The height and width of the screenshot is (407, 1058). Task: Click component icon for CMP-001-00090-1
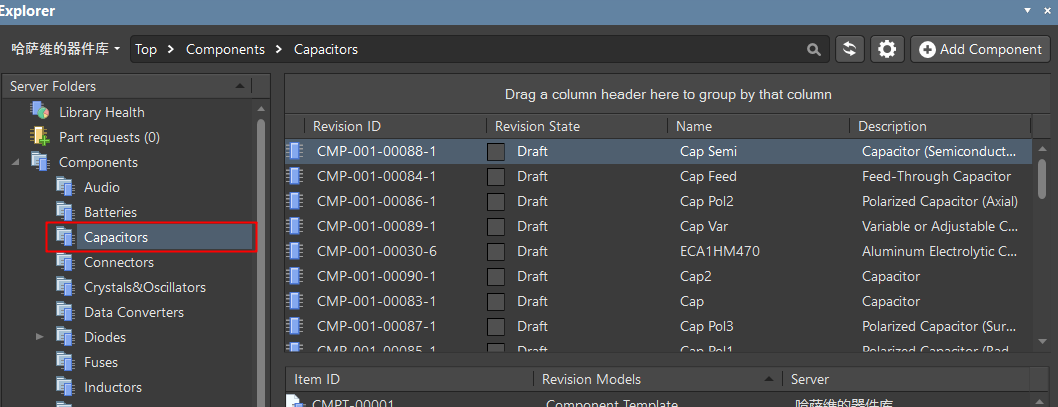point(294,276)
